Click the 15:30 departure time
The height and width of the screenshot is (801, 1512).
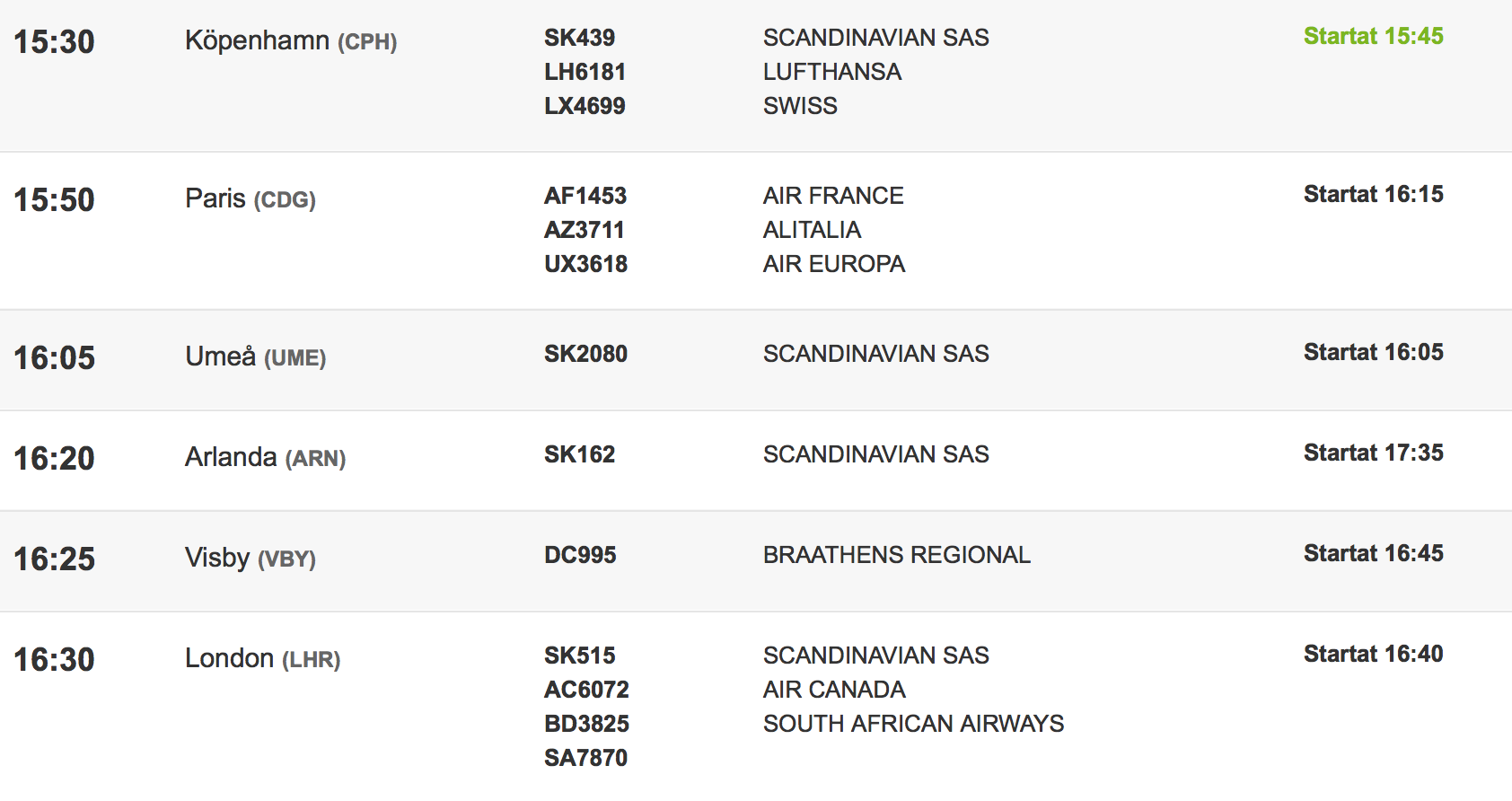click(54, 42)
